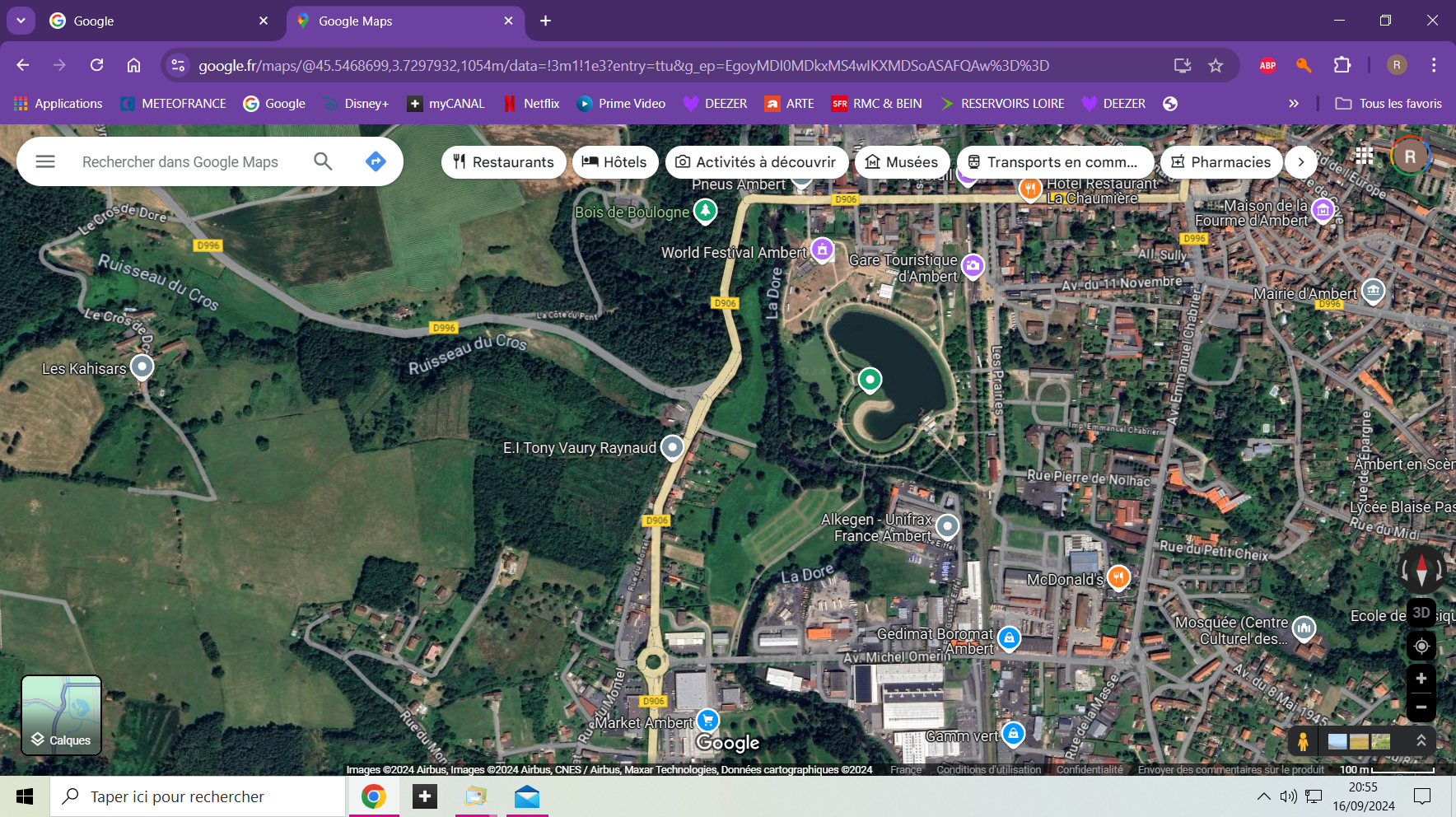Select the Gare Touristique d'Ambert marker
1456x817 pixels.
tap(973, 265)
